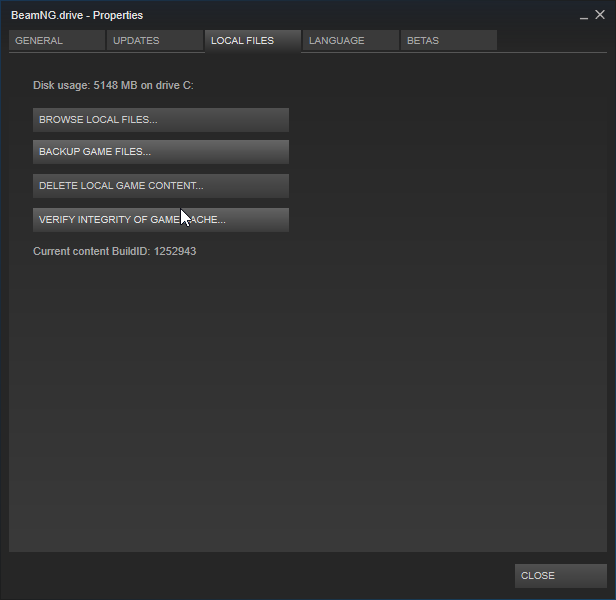
Task: Select the Local Files tab
Action: 253,41
